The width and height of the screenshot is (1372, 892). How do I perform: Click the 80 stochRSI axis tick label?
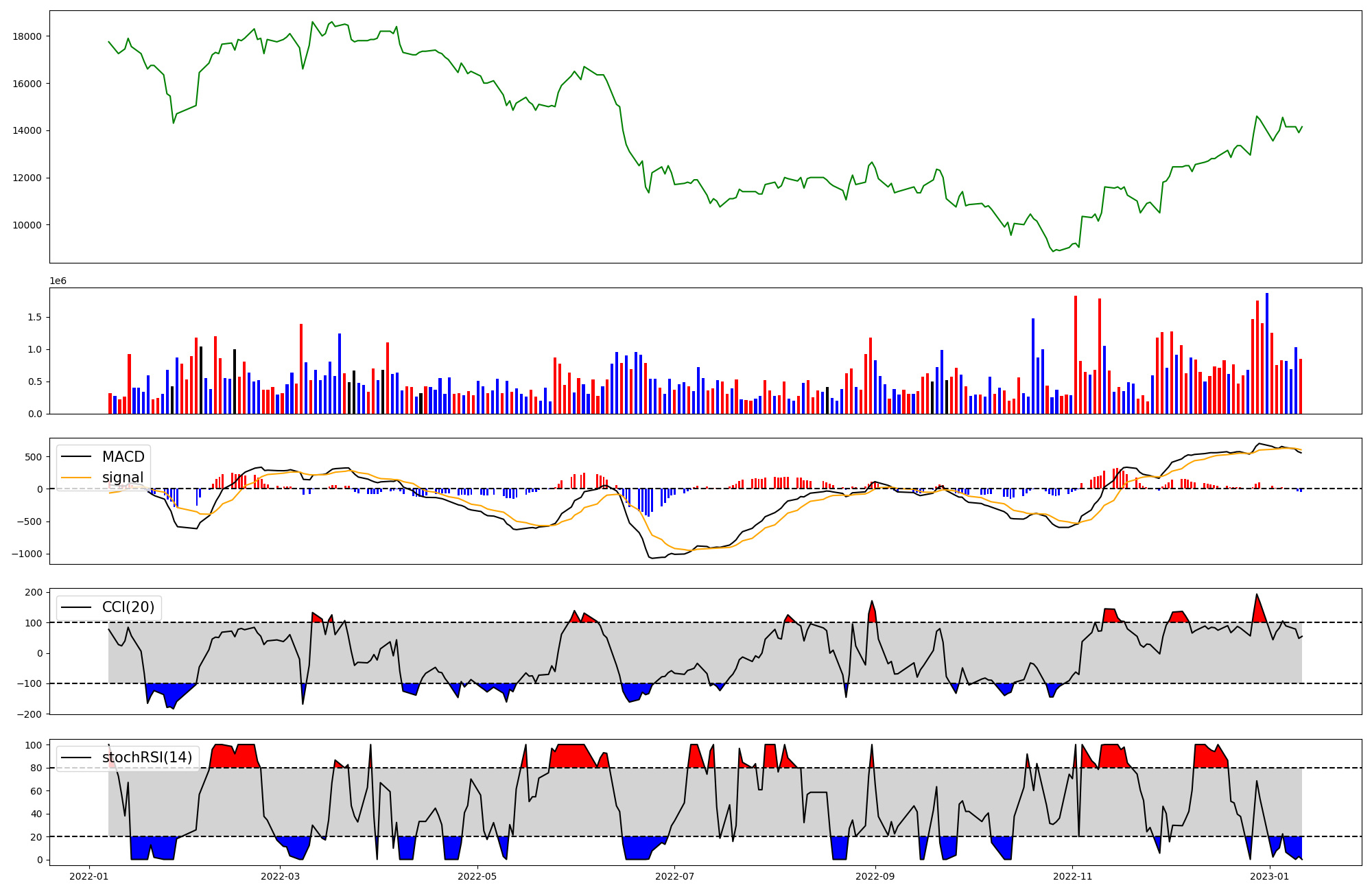pos(36,768)
